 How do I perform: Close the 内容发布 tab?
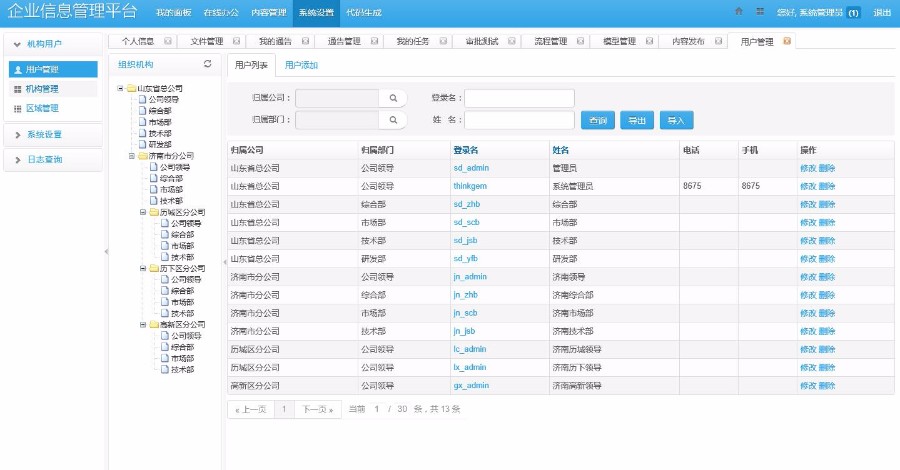tap(718, 41)
